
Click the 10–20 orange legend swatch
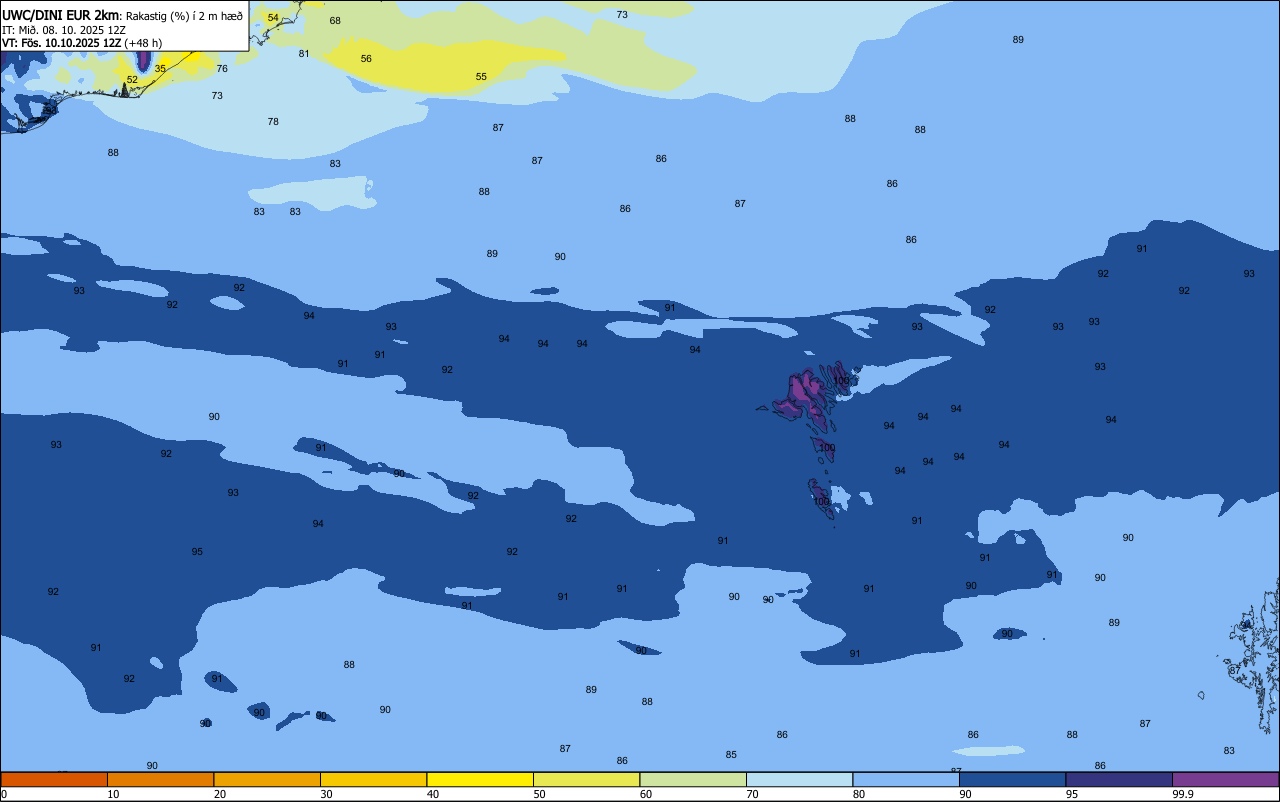(160, 779)
